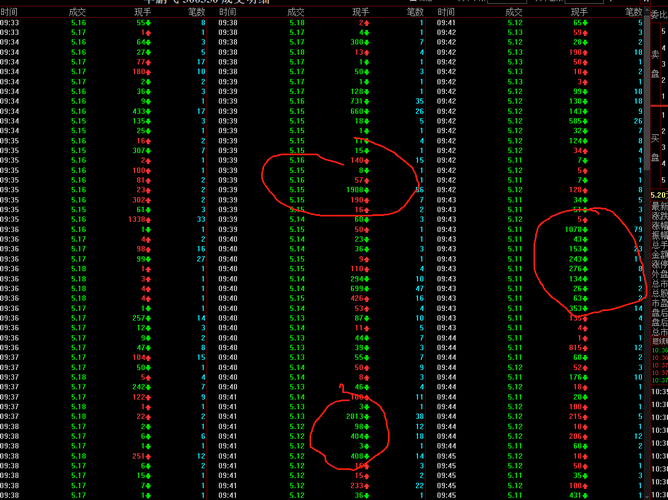Select the 180 volume trade at 09:34
Viewport: 668px width, 500px height.
pyautogui.click(x=142, y=72)
